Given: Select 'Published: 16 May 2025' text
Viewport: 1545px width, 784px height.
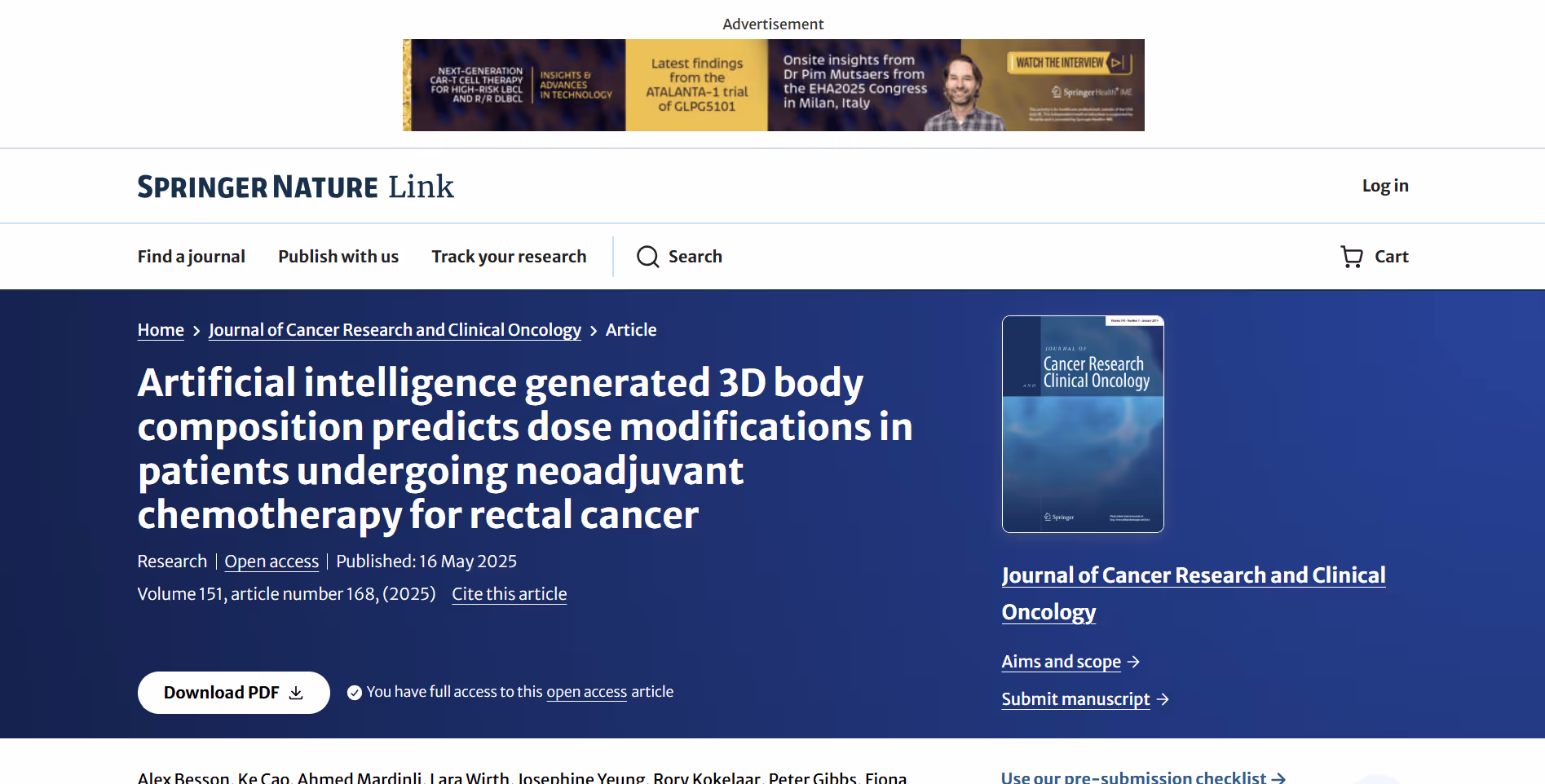Looking at the screenshot, I should [426, 562].
